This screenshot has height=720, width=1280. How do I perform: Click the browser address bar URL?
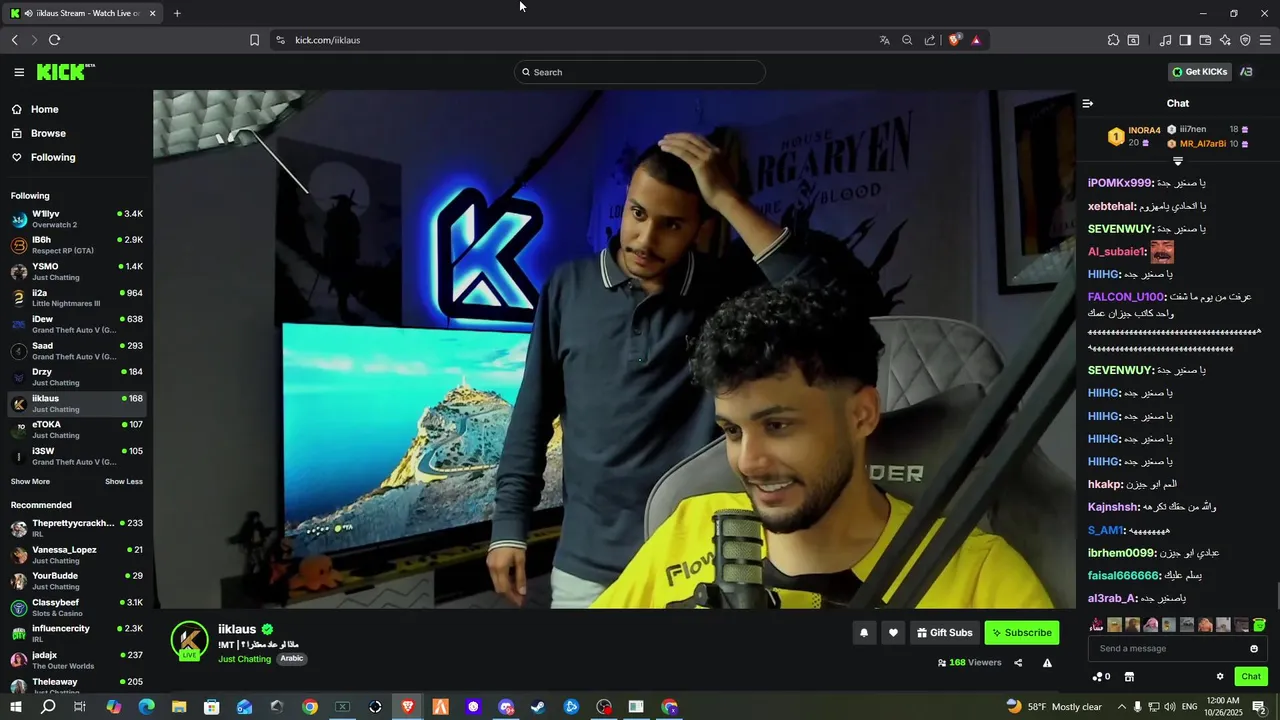[x=328, y=40]
